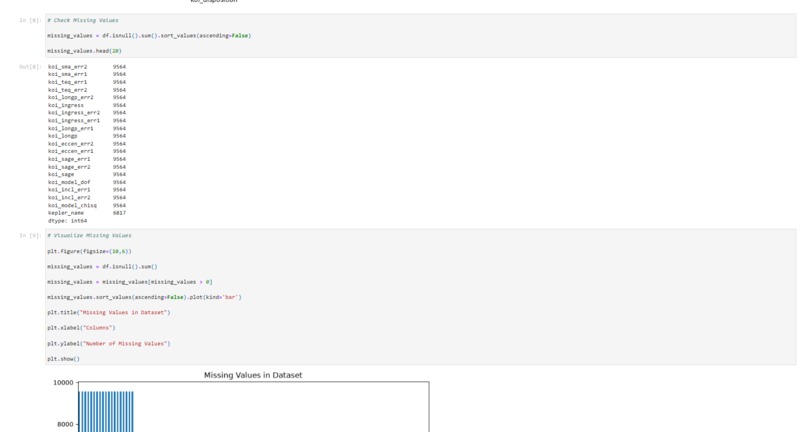This screenshot has height=432, width=806.
Task: Select the koi_eccen_err1 output row
Action: pyautogui.click(x=87, y=151)
